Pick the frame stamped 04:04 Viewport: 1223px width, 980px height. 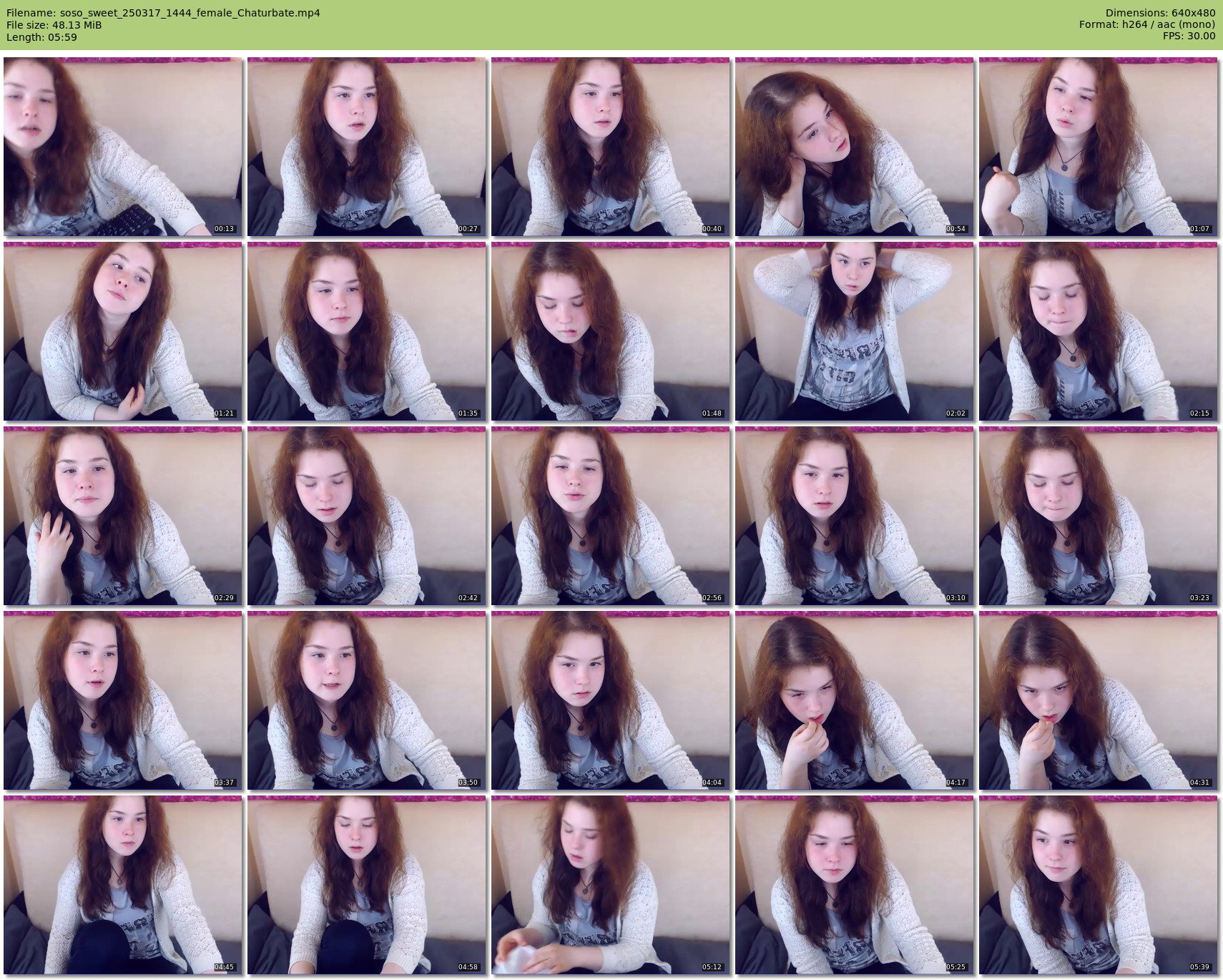pos(611,700)
